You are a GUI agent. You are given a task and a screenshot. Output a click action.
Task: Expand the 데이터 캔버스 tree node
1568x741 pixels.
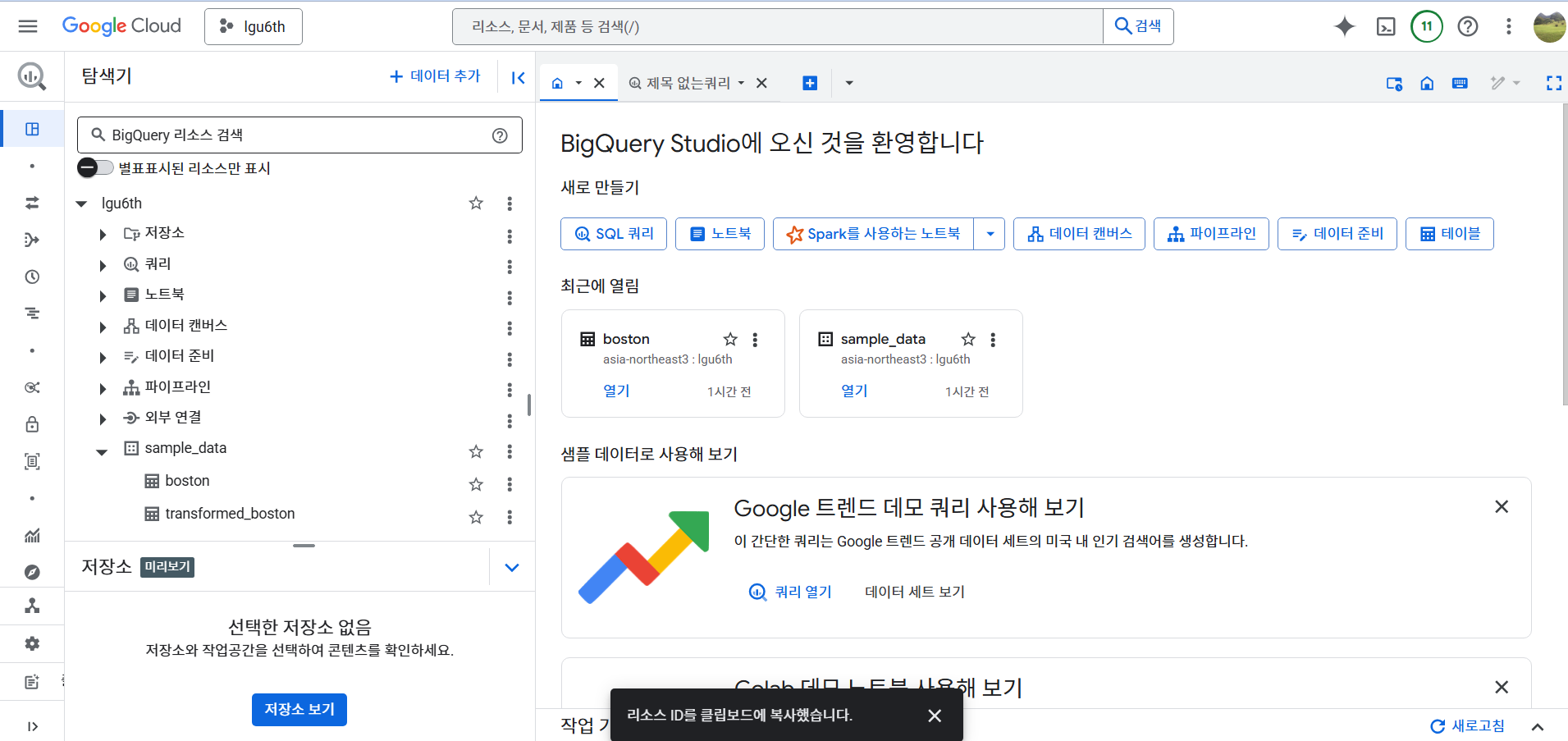pos(103,327)
